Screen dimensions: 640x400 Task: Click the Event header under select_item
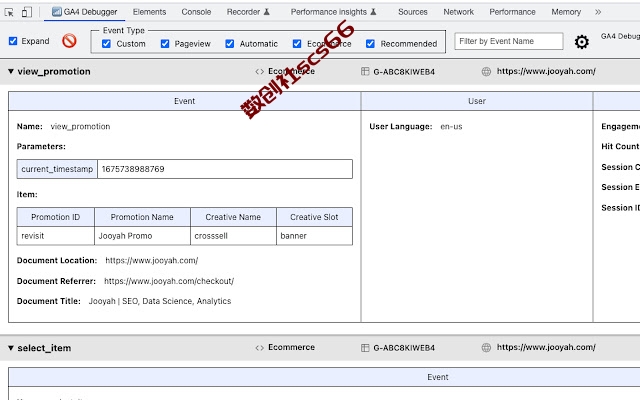[x=438, y=377]
